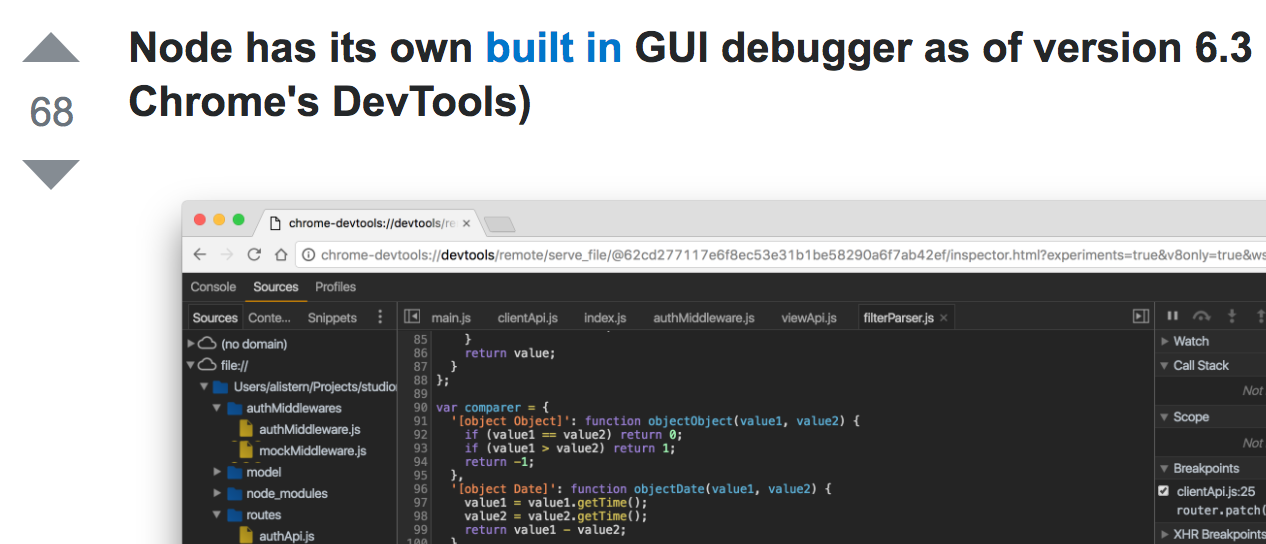The height and width of the screenshot is (544, 1266).
Task: Click line number 96 in the gutter
Action: pos(419,489)
